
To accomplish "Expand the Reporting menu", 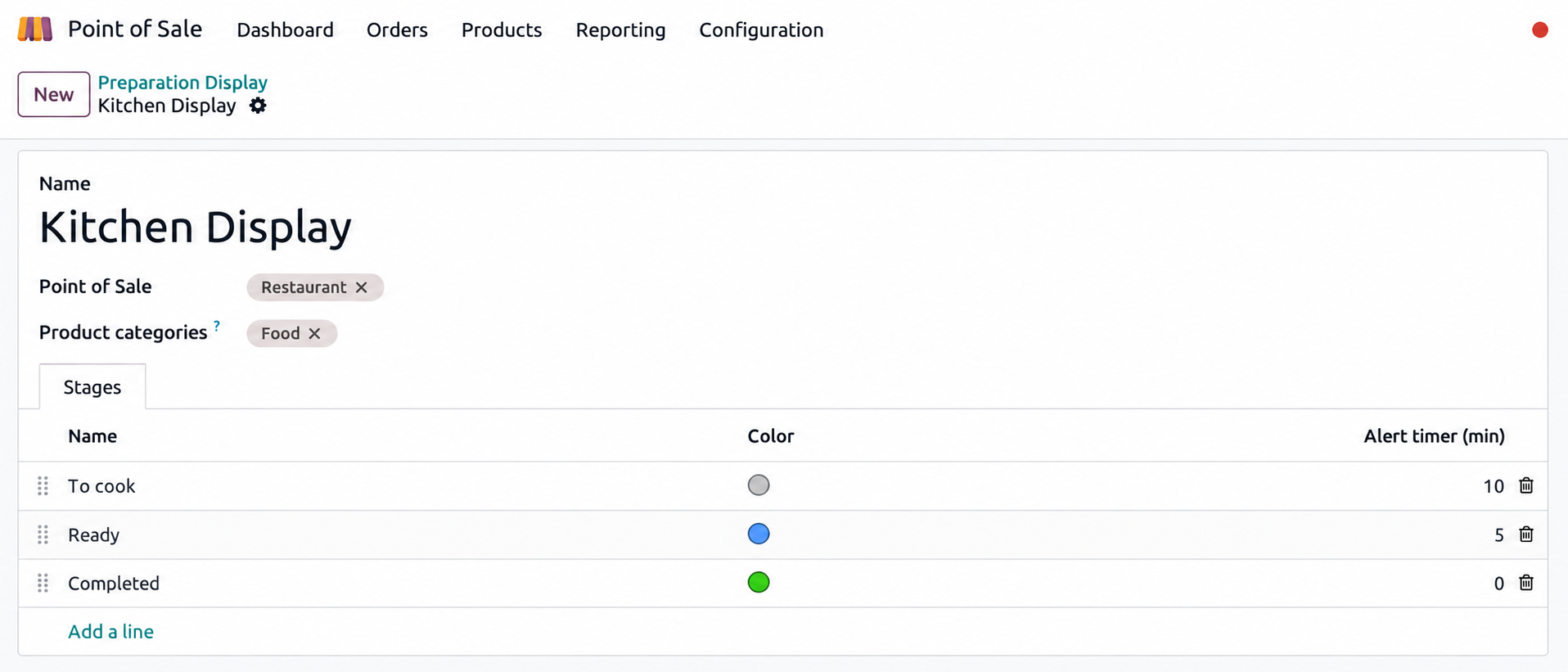I will (620, 30).
